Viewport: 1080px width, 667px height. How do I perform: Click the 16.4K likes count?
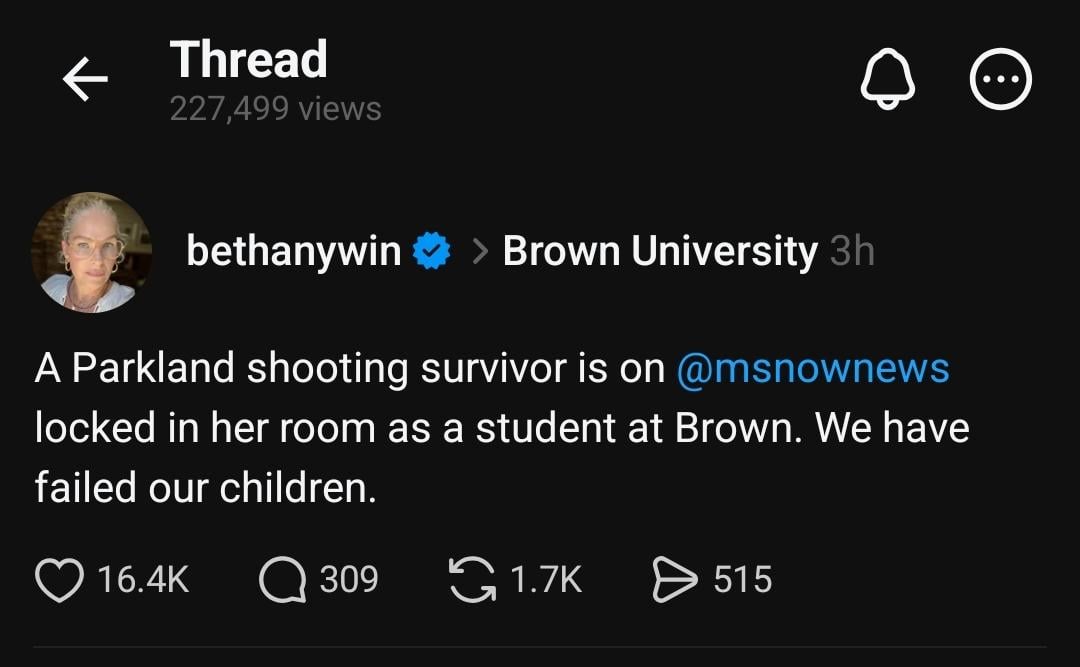pyautogui.click(x=143, y=580)
